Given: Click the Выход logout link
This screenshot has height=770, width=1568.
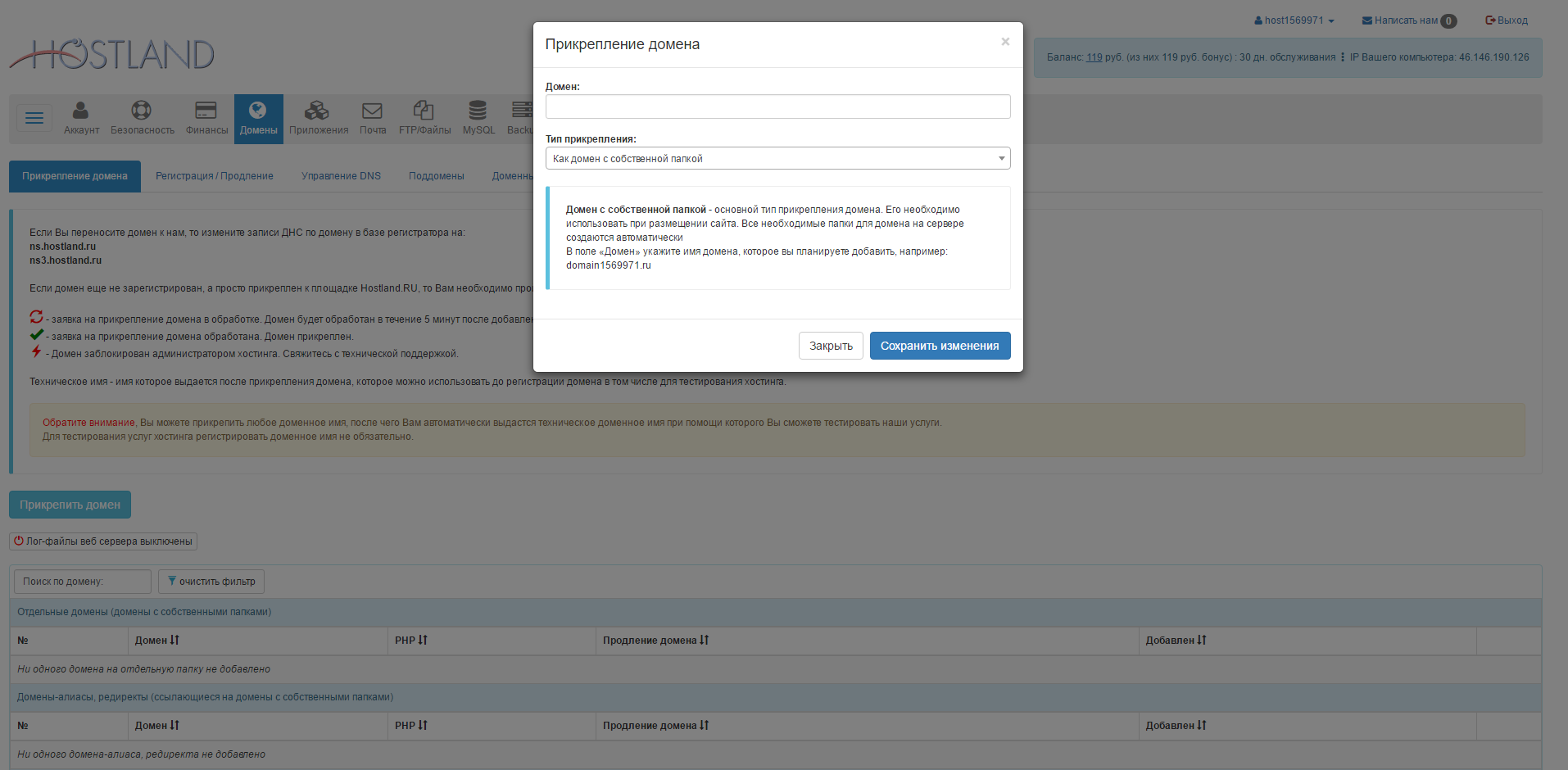Looking at the screenshot, I should tap(1507, 20).
